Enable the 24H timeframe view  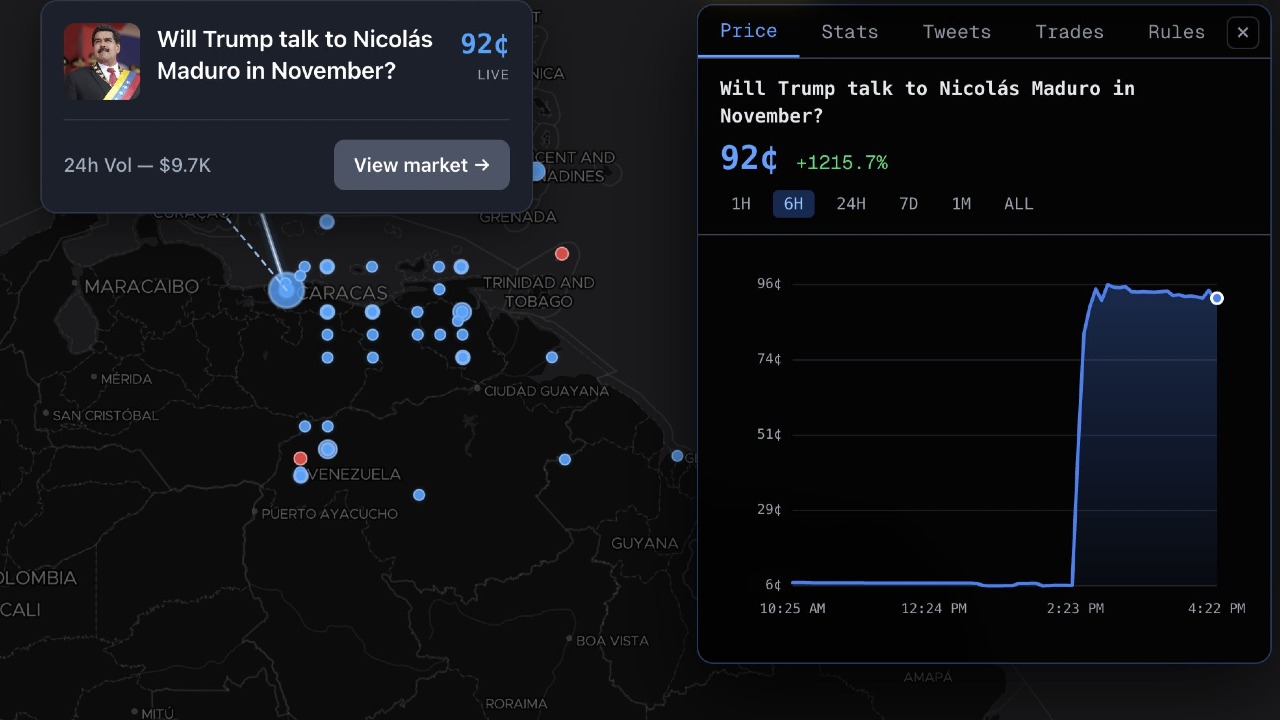click(851, 203)
